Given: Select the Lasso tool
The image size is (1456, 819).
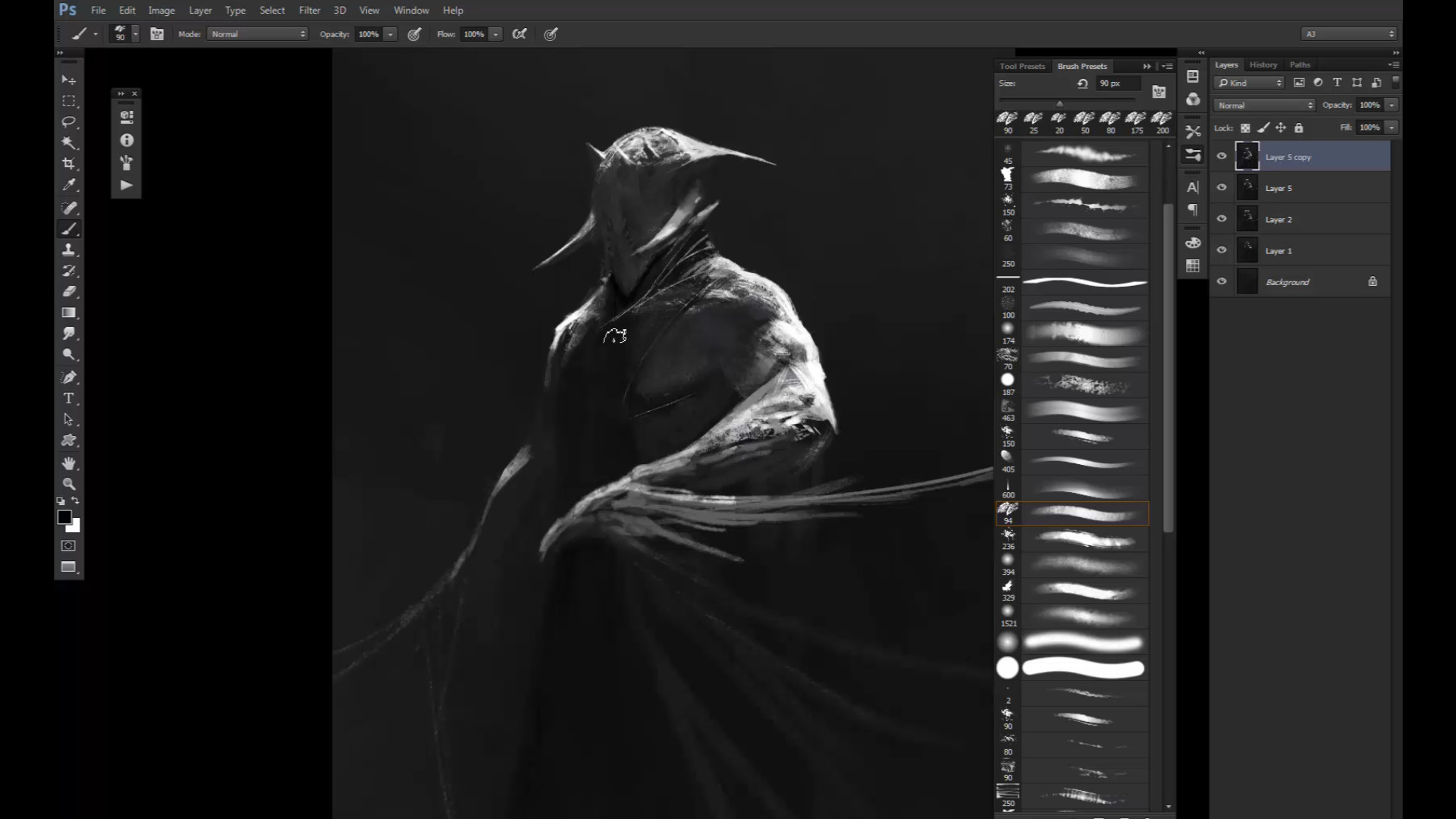Looking at the screenshot, I should [x=69, y=121].
